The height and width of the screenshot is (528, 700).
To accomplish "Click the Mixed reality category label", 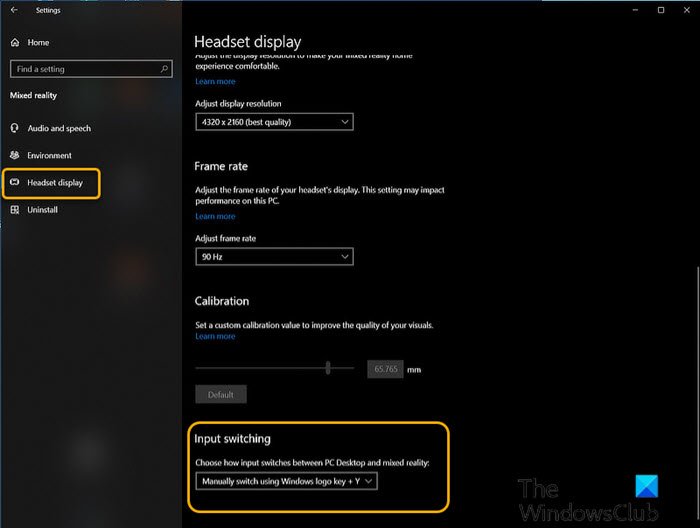I will click(33, 95).
